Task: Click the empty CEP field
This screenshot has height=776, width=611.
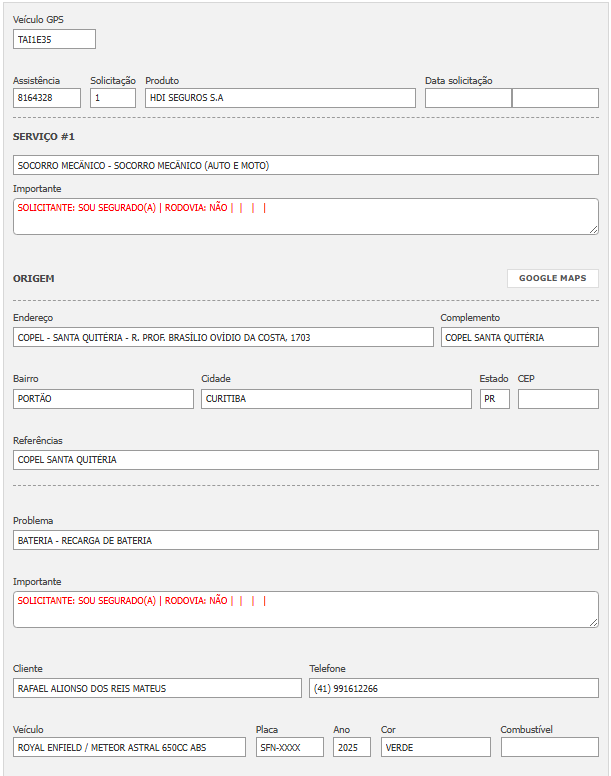Action: 557,398
